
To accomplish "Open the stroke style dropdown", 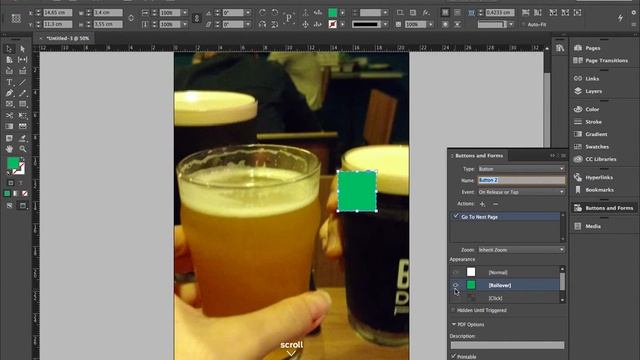I will coord(385,24).
